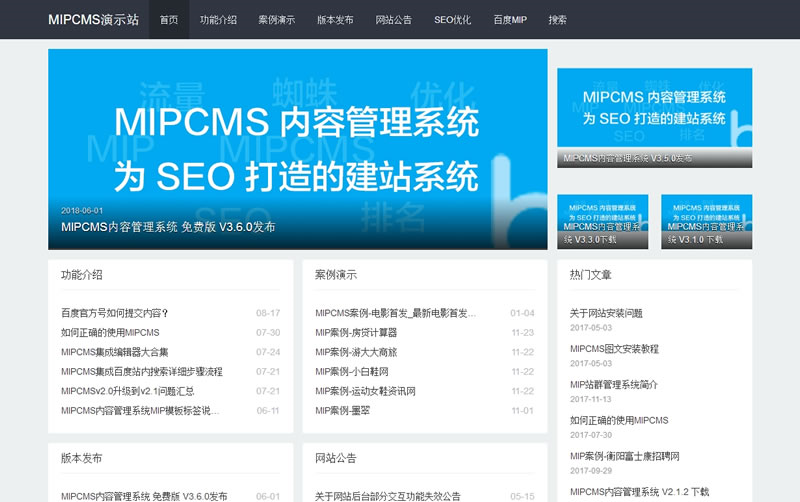Select 网站公告 in the top navigation
Screen dimensions: 800x502
tap(393, 20)
